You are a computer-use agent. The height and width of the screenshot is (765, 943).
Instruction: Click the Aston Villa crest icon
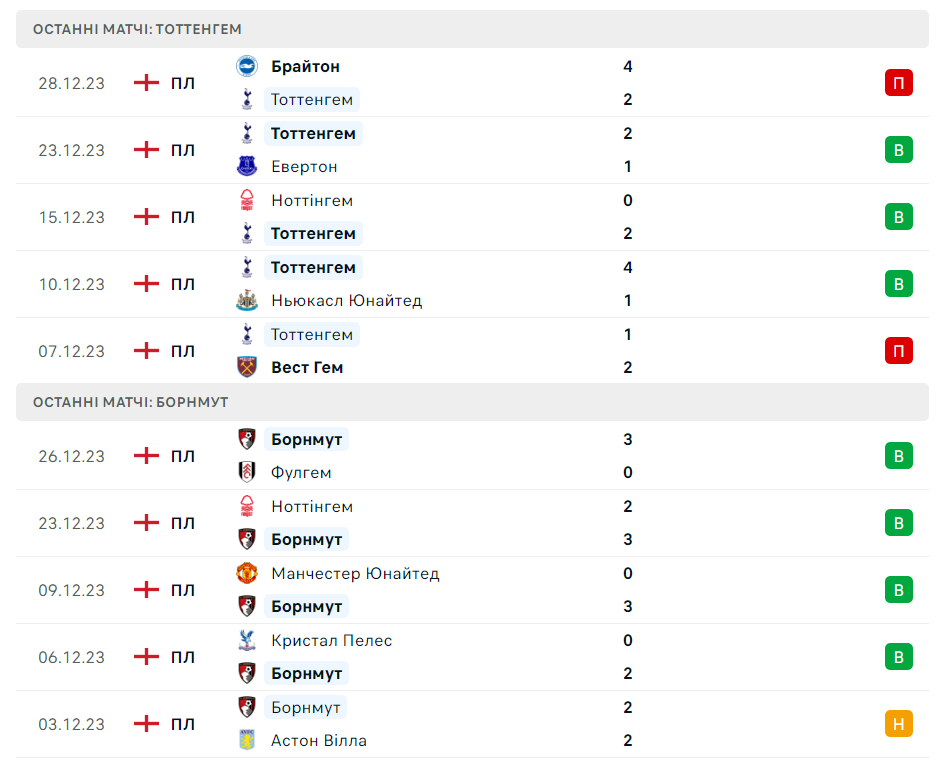point(246,740)
